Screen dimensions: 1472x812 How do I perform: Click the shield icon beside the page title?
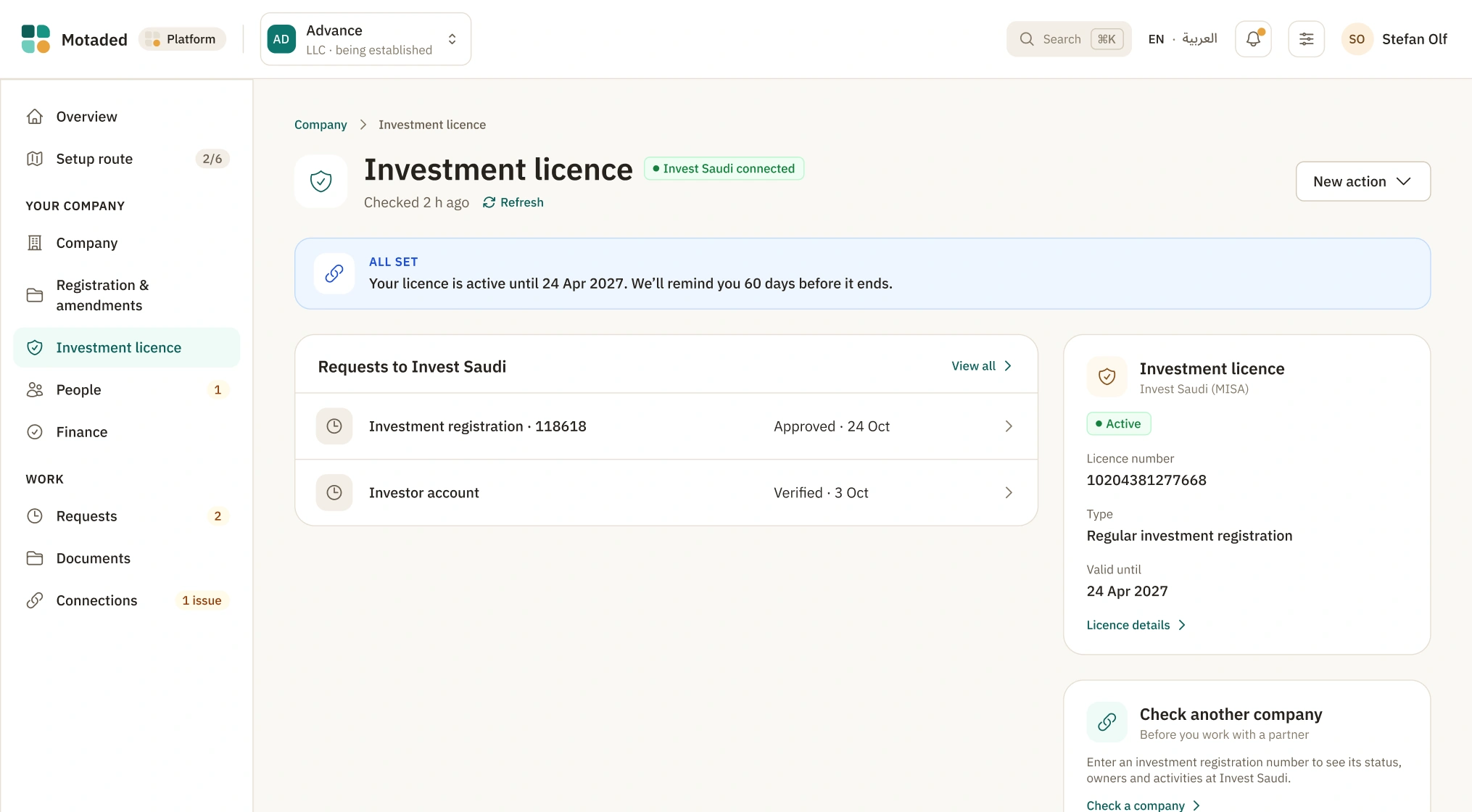pos(321,181)
